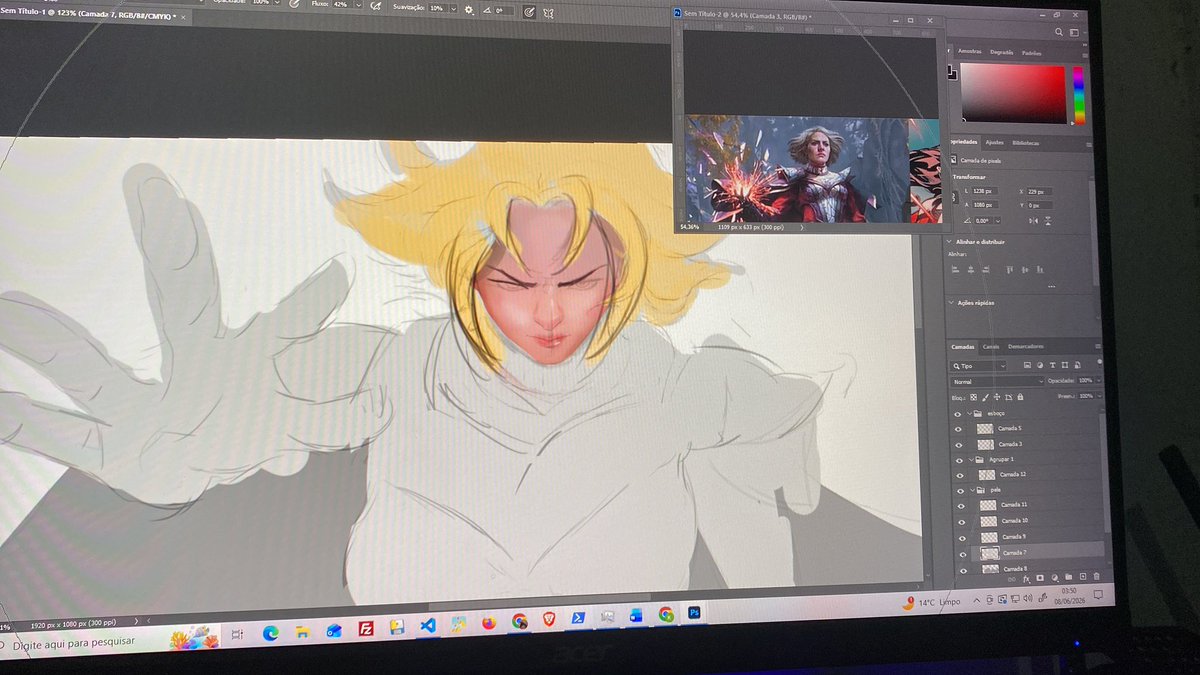Collapse the esboço group
This screenshot has width=1200, height=675.
[970, 413]
